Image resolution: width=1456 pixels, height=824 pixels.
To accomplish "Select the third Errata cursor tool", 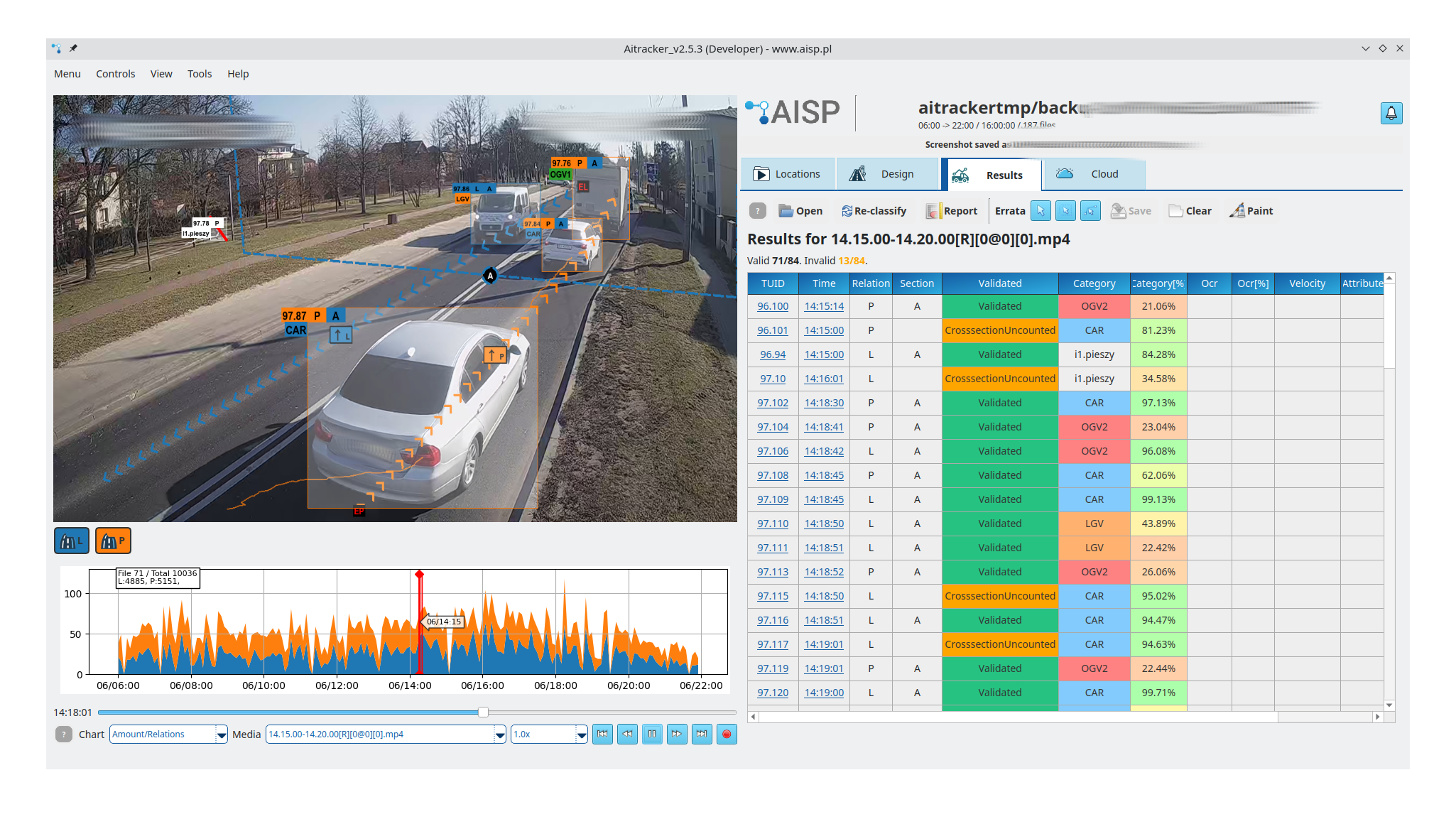I will tap(1090, 211).
